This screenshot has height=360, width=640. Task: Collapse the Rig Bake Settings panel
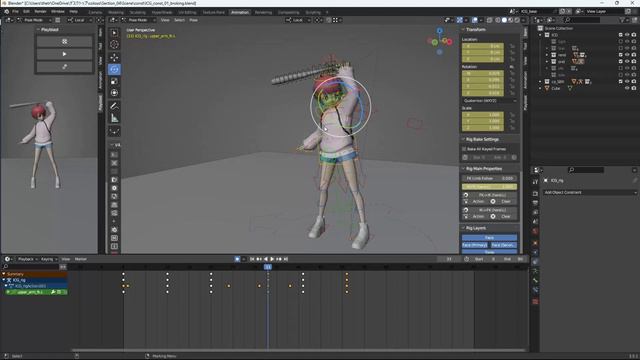[463, 139]
